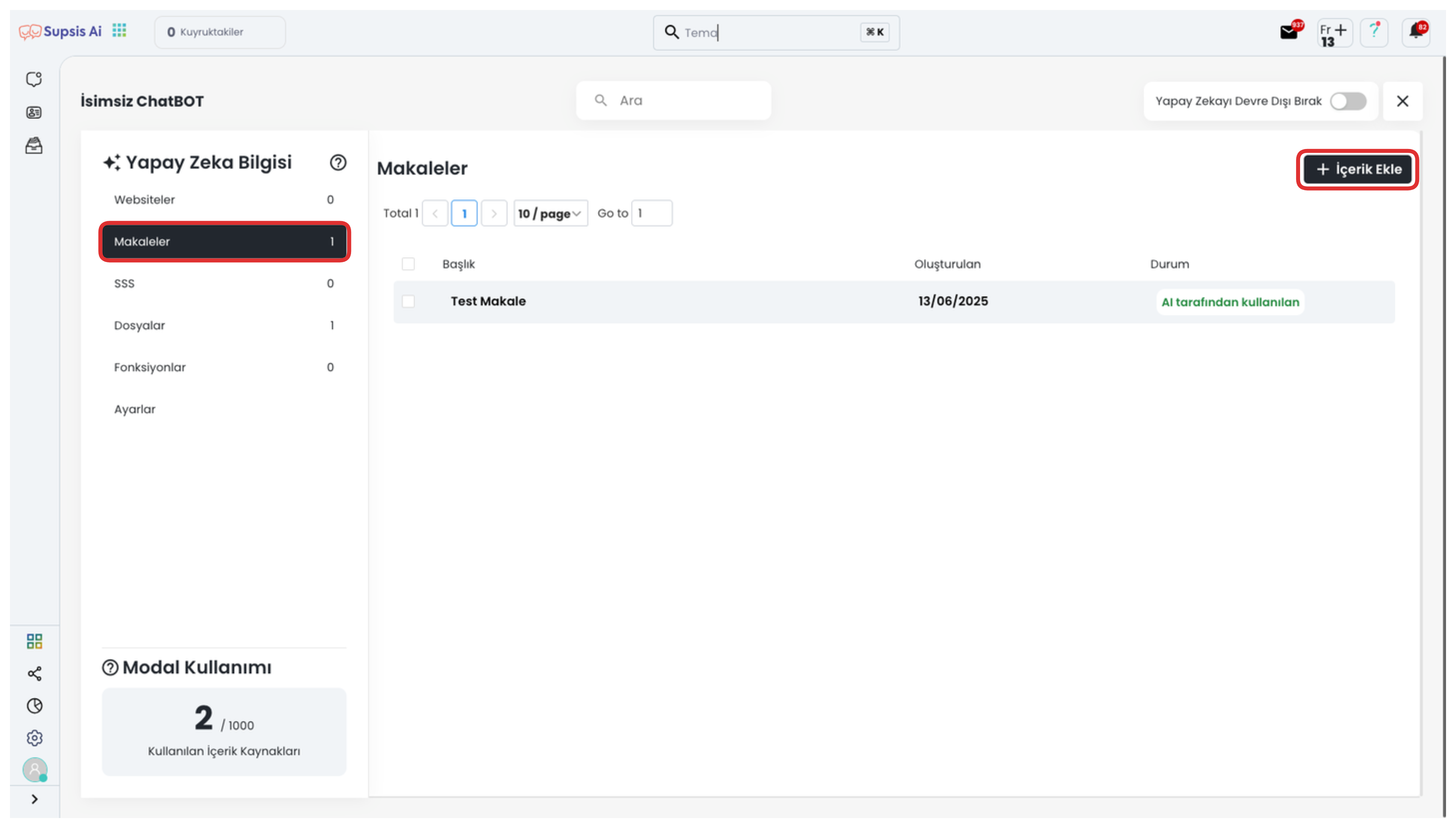Open the share integrations sidebar icon
This screenshot has height=828, width=1456.
point(34,673)
